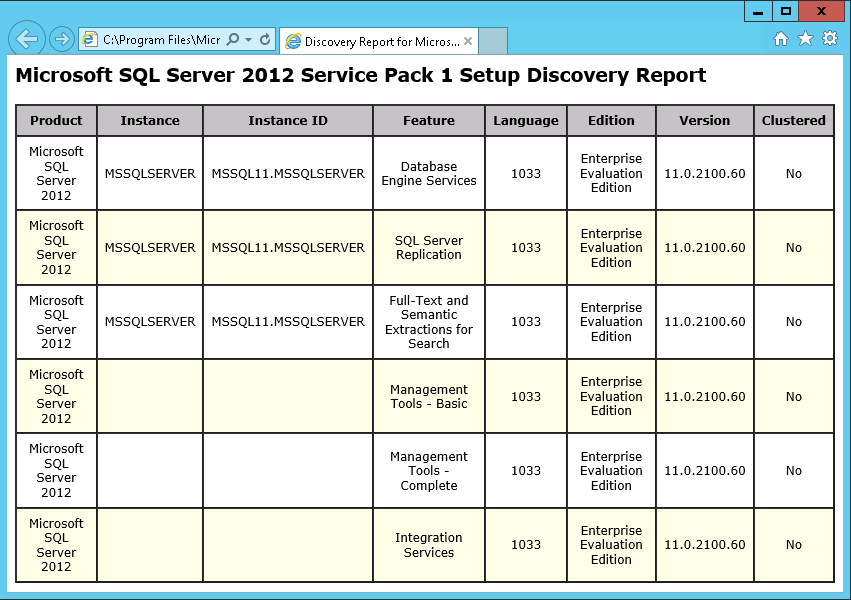Image resolution: width=851 pixels, height=600 pixels.
Task: Click the Edition column header
Action: click(611, 120)
